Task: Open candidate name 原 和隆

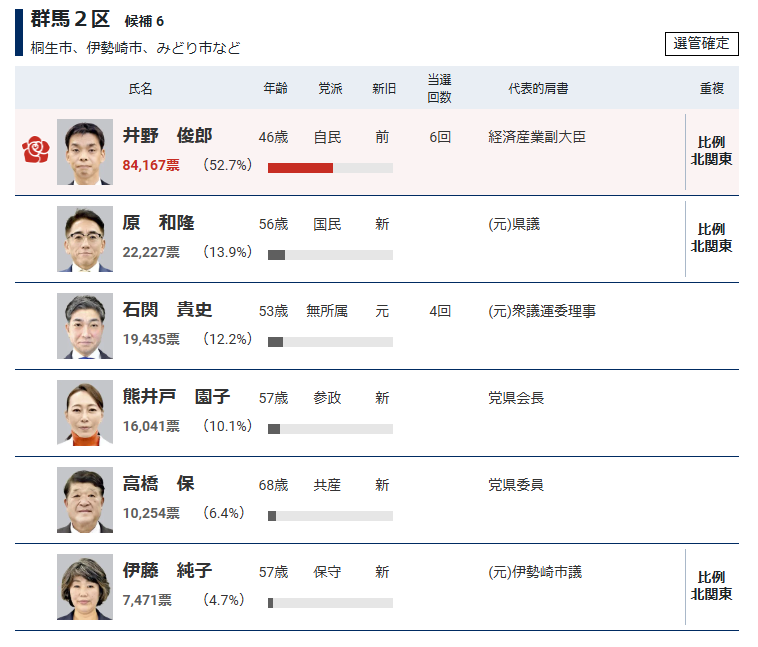Action: click(158, 224)
